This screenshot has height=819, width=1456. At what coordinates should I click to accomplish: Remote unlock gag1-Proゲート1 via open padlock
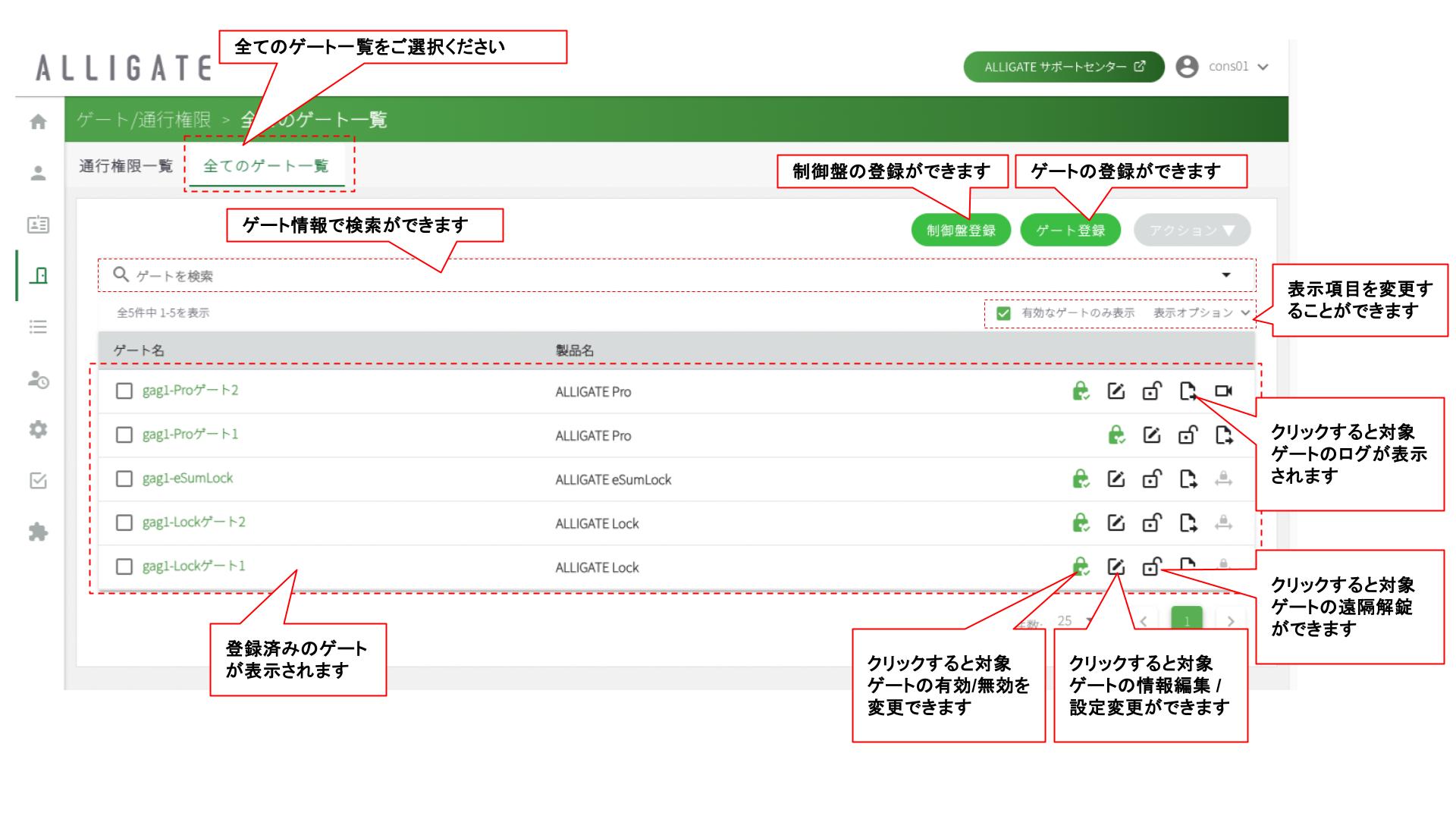[1188, 435]
